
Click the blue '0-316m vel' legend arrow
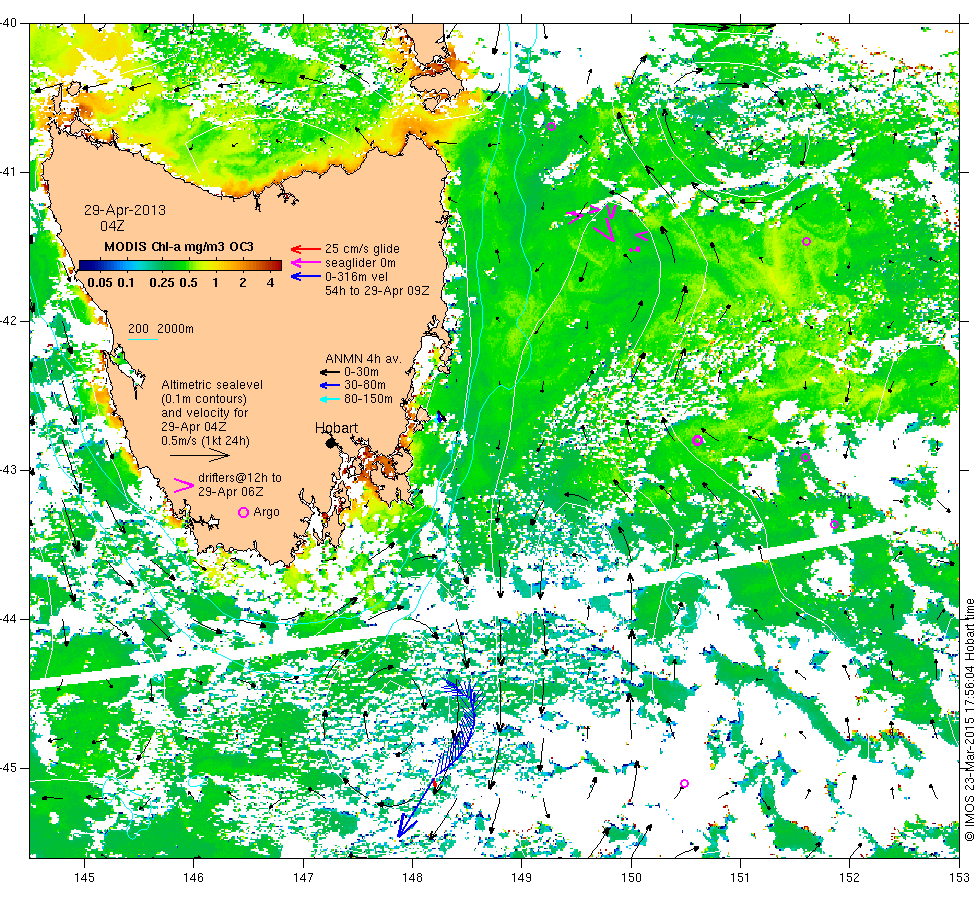tap(306, 276)
